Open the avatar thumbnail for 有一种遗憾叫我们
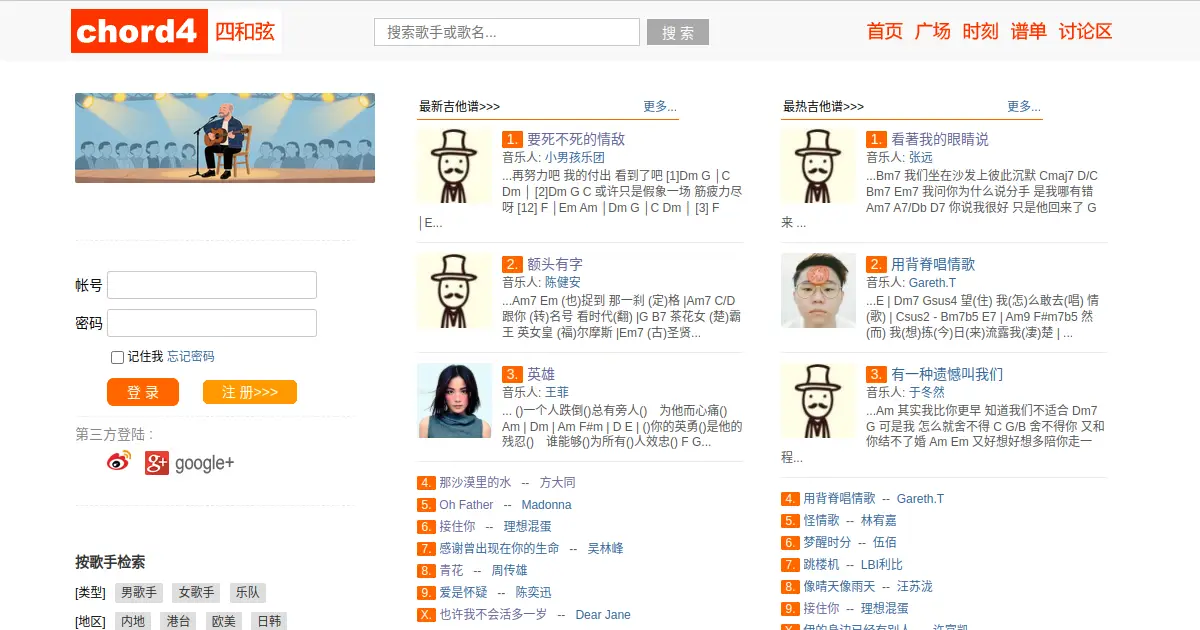This screenshot has width=1200, height=630. click(818, 401)
